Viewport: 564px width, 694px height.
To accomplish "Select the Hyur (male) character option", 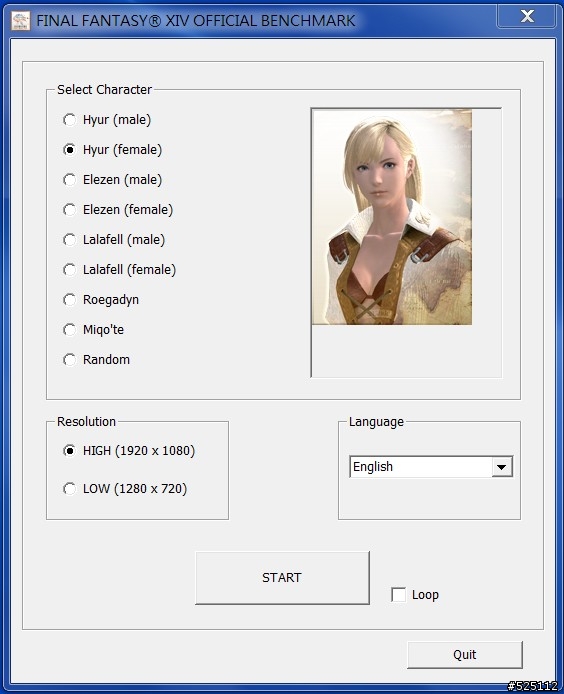I will (x=107, y=120).
